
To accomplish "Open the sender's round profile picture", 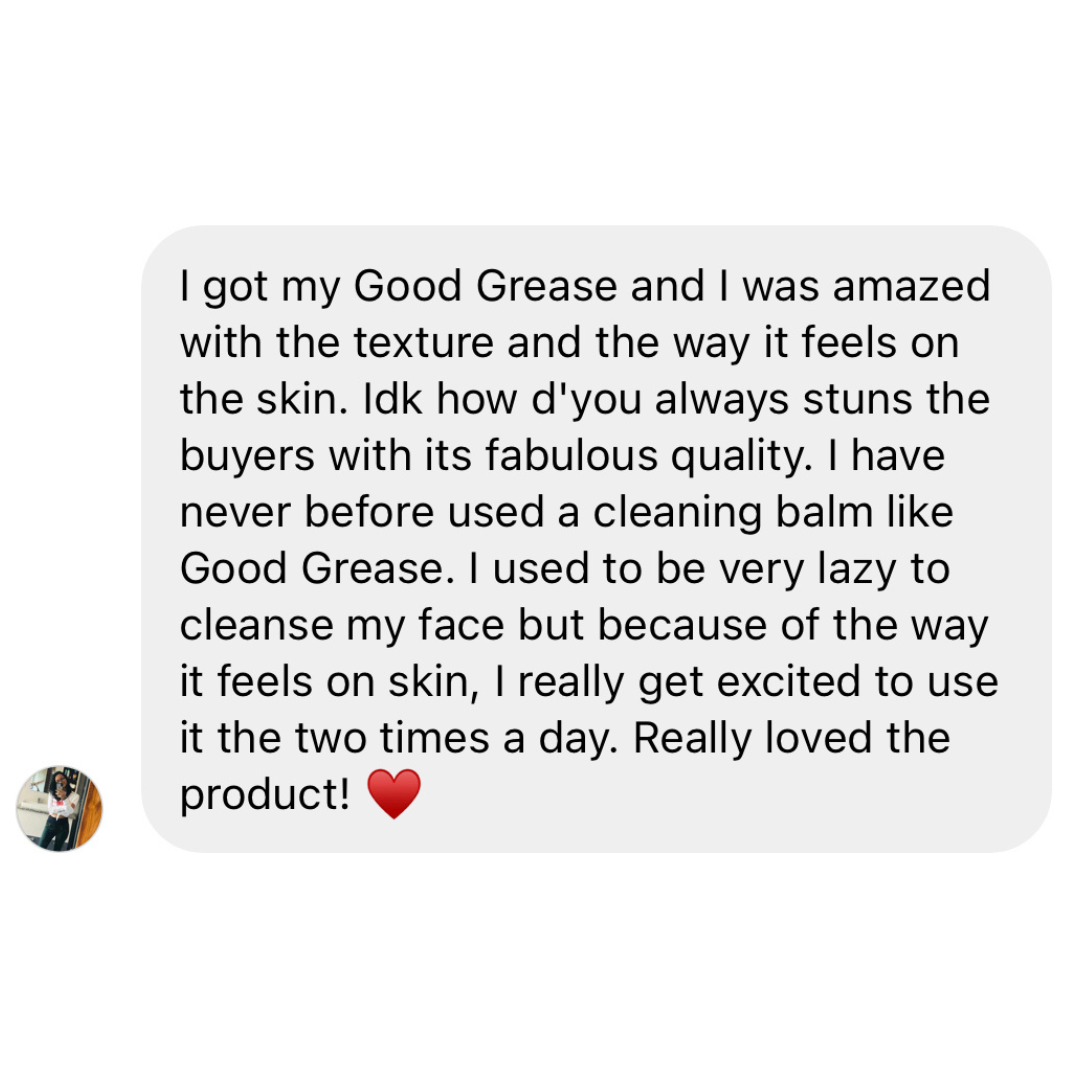I will click(x=59, y=809).
